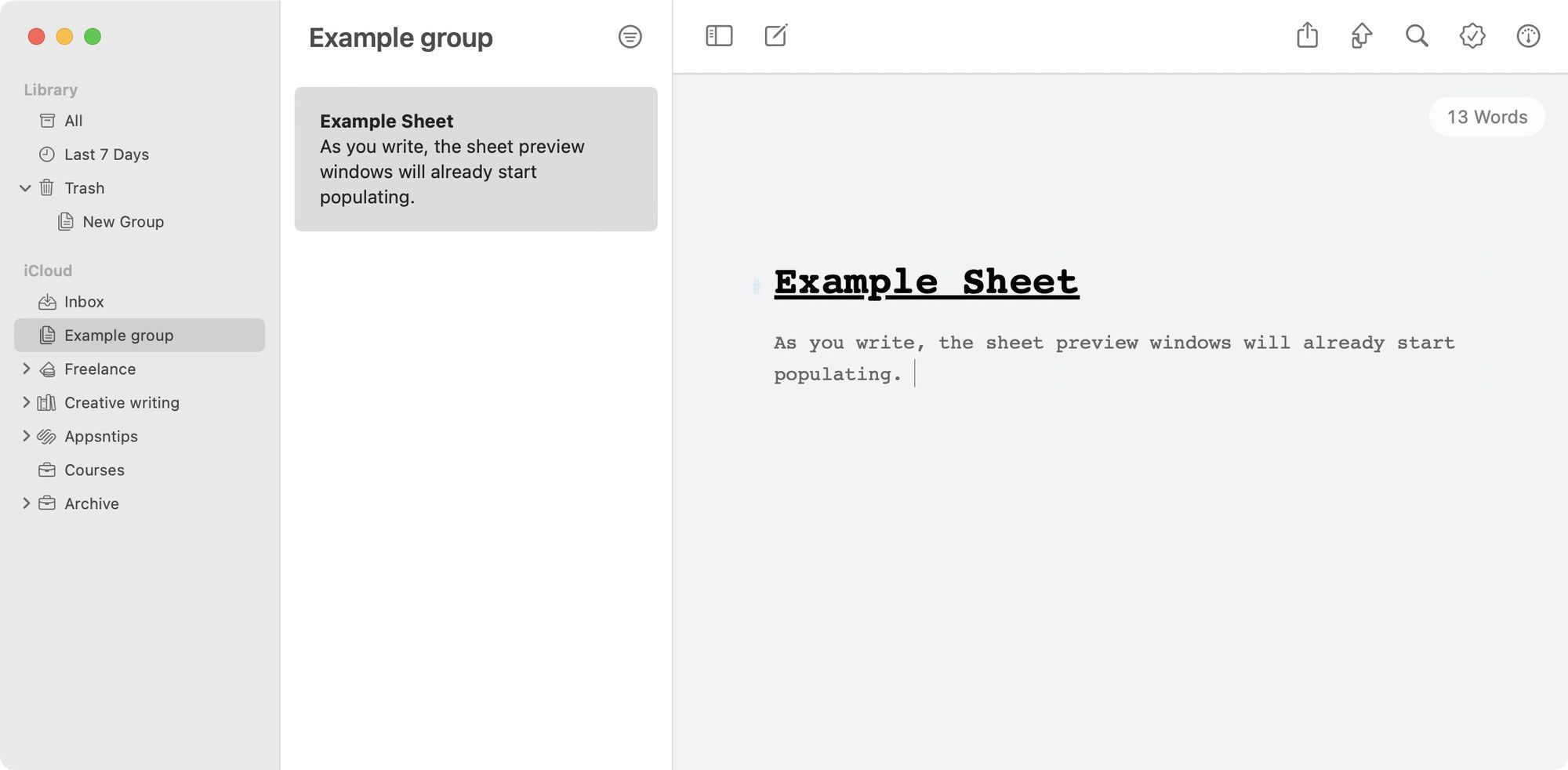Open the dashboard statistics gauge icon
This screenshot has height=770, width=1568.
click(x=1528, y=36)
